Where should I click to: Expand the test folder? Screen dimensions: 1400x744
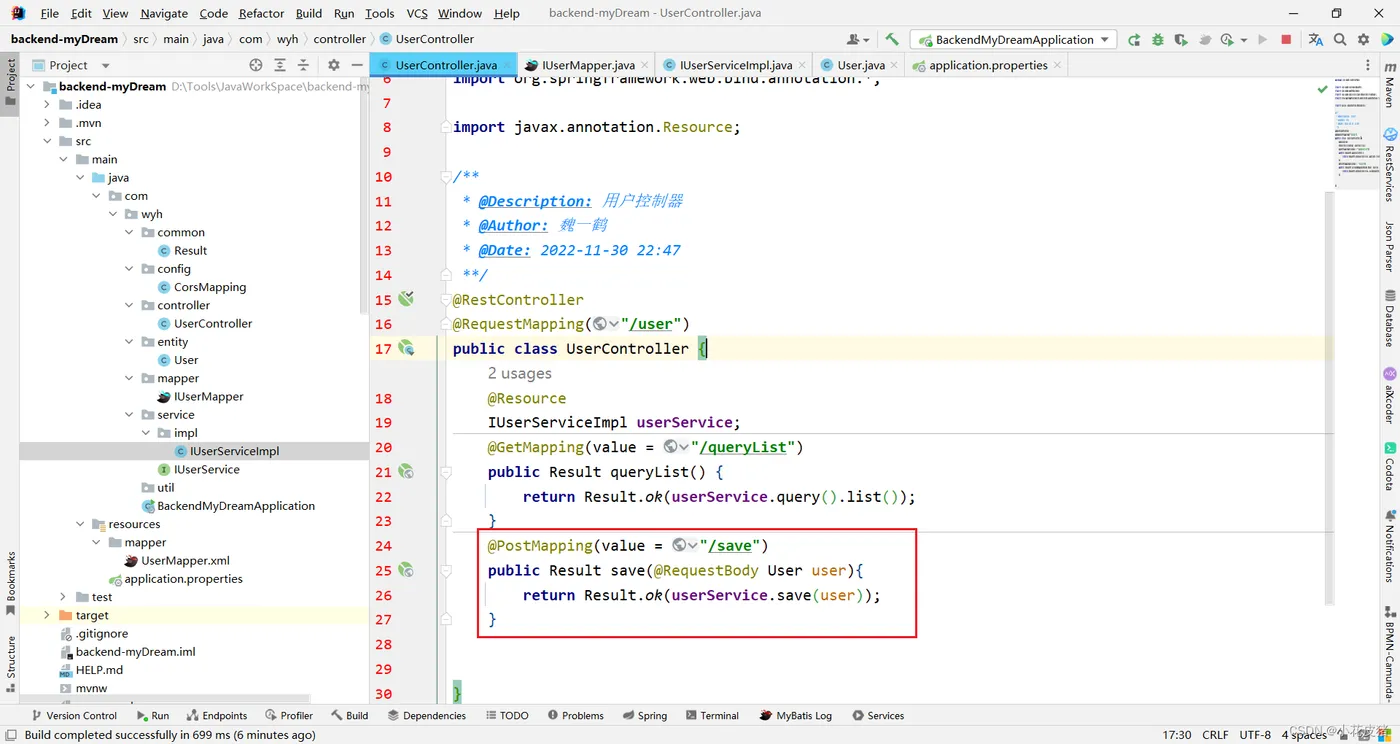pyautogui.click(x=64, y=597)
